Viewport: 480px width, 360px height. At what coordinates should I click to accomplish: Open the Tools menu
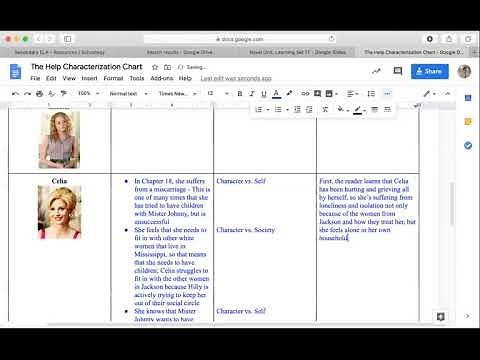[137, 78]
